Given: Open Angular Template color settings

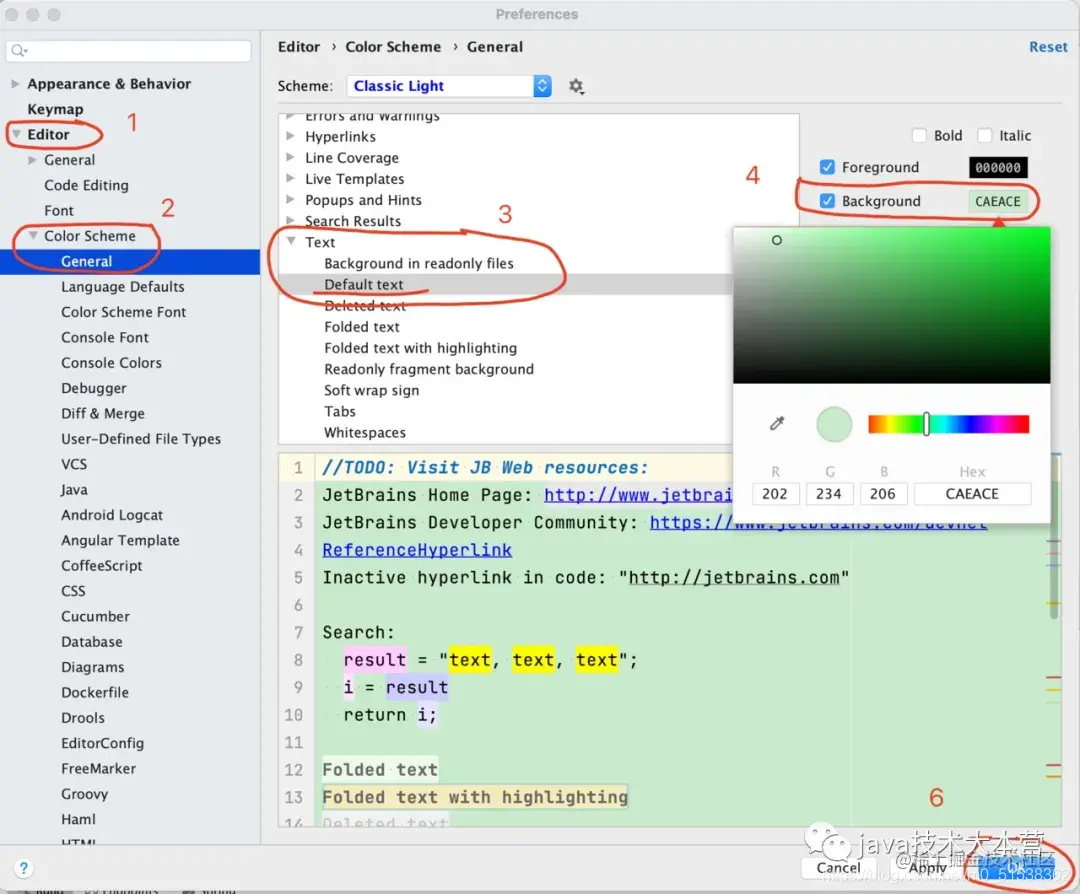Looking at the screenshot, I should [120, 541].
